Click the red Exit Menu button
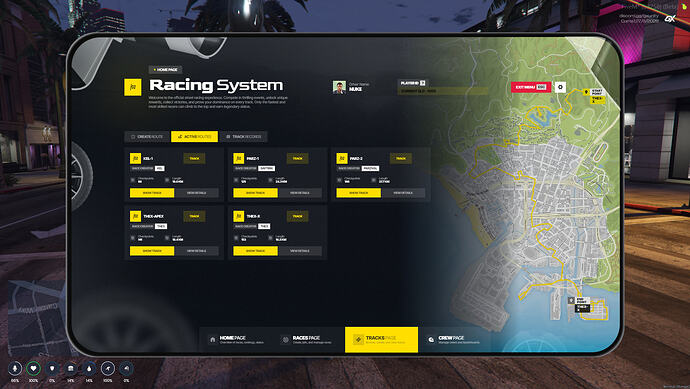The height and width of the screenshot is (389, 690). point(531,87)
